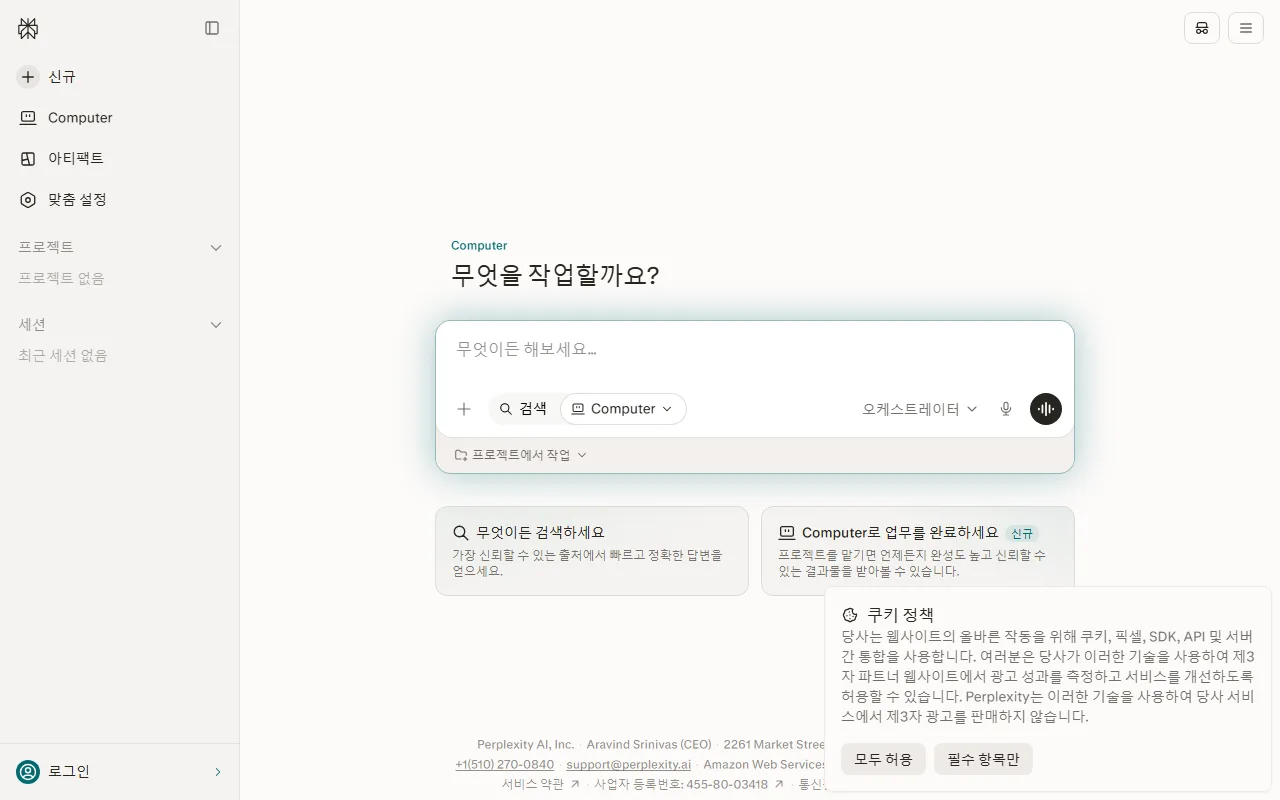Open 맞춤 설정 in the sidebar
1280x800 pixels.
click(x=119, y=200)
